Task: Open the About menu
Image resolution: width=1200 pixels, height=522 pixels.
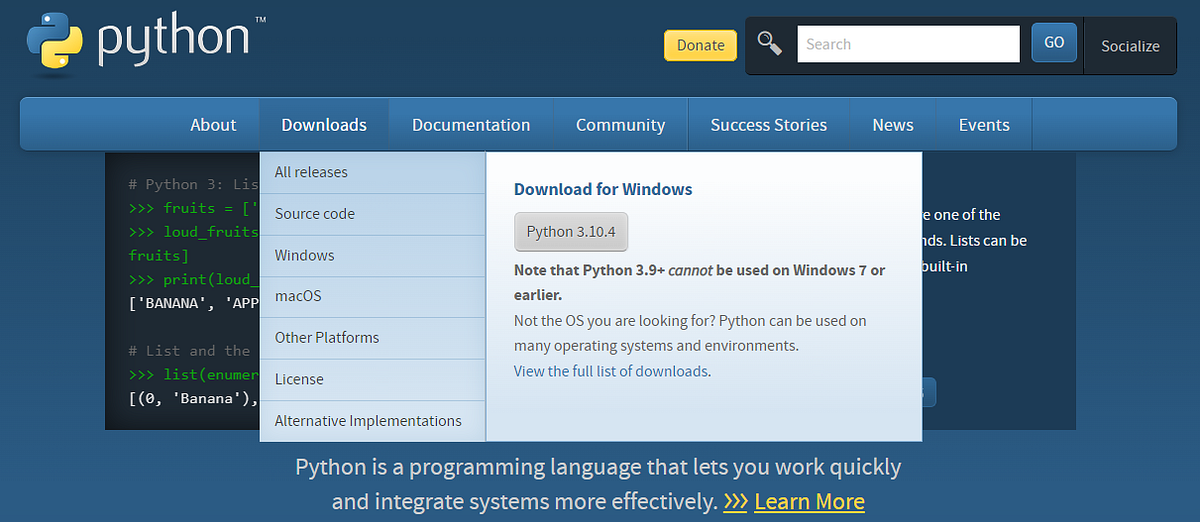Action: point(213,125)
